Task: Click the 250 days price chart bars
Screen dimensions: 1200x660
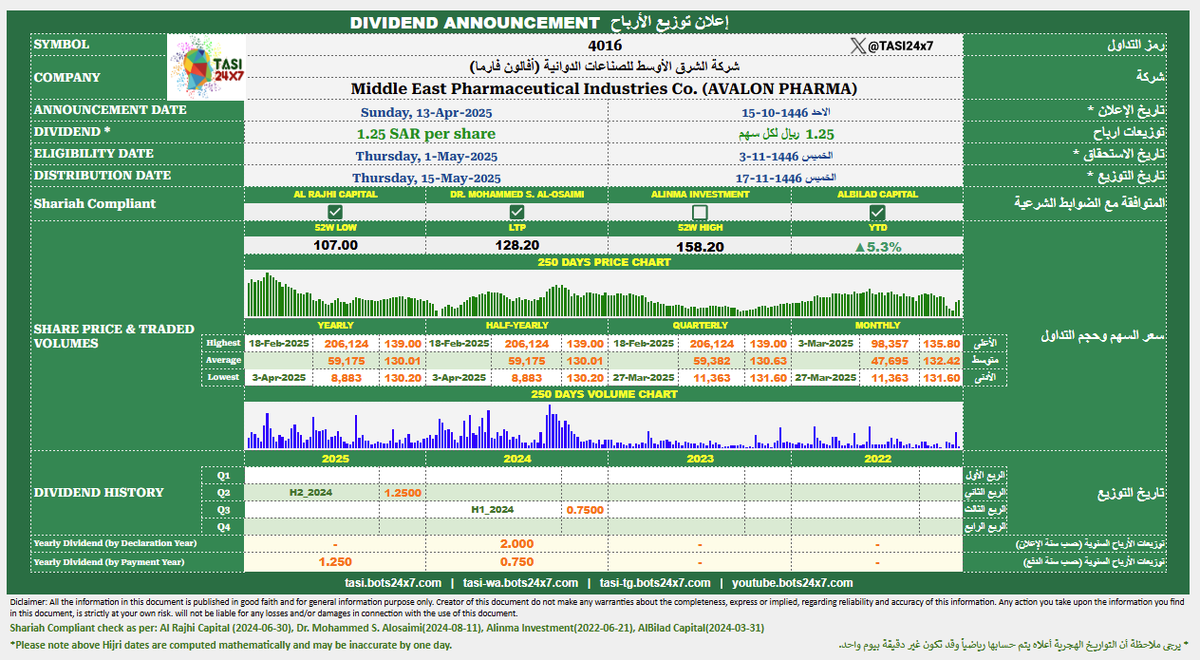Action: coord(603,295)
